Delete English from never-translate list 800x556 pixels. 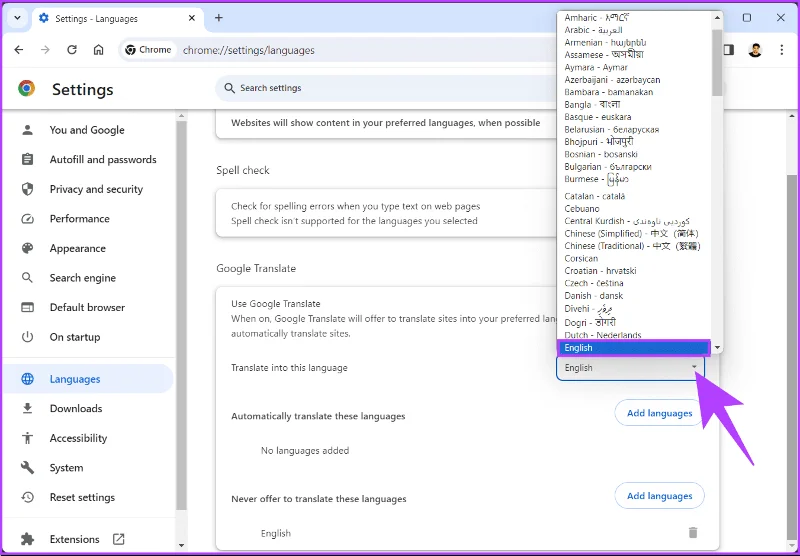(693, 533)
